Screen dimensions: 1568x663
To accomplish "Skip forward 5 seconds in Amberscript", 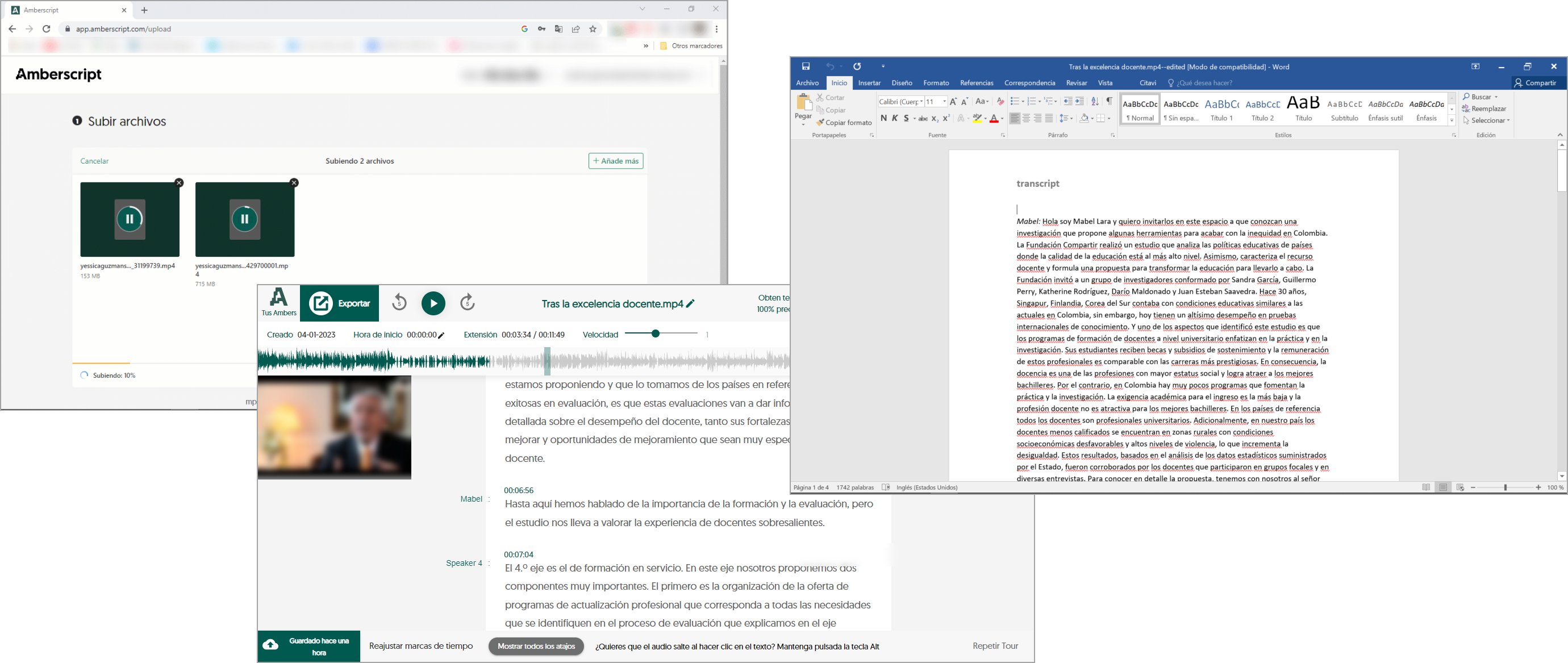I will pyautogui.click(x=467, y=303).
